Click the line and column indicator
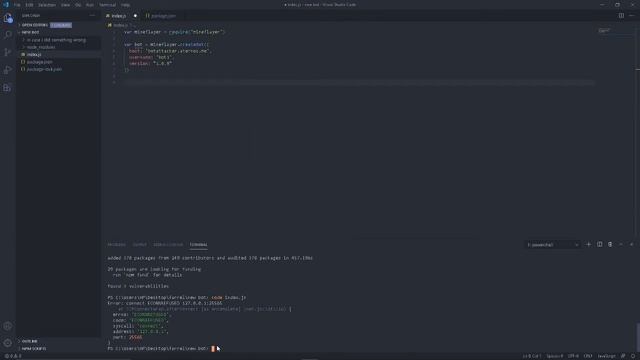Viewport: 640px width, 360px height. (531, 356)
